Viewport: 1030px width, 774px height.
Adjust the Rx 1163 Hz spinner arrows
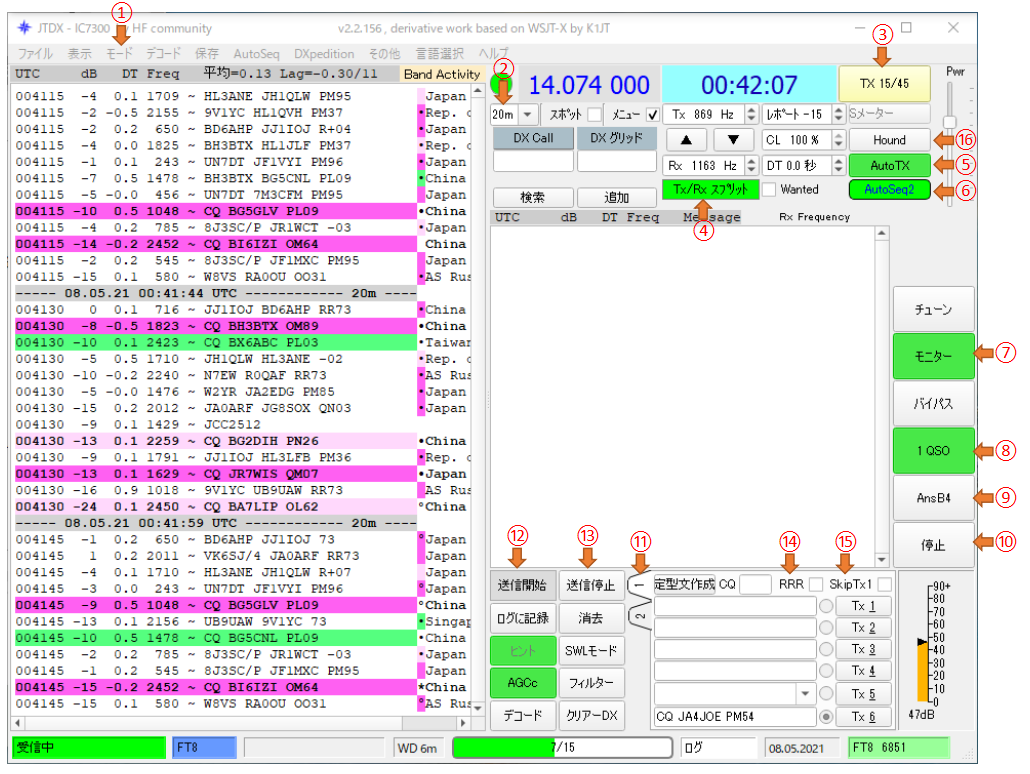tap(751, 166)
